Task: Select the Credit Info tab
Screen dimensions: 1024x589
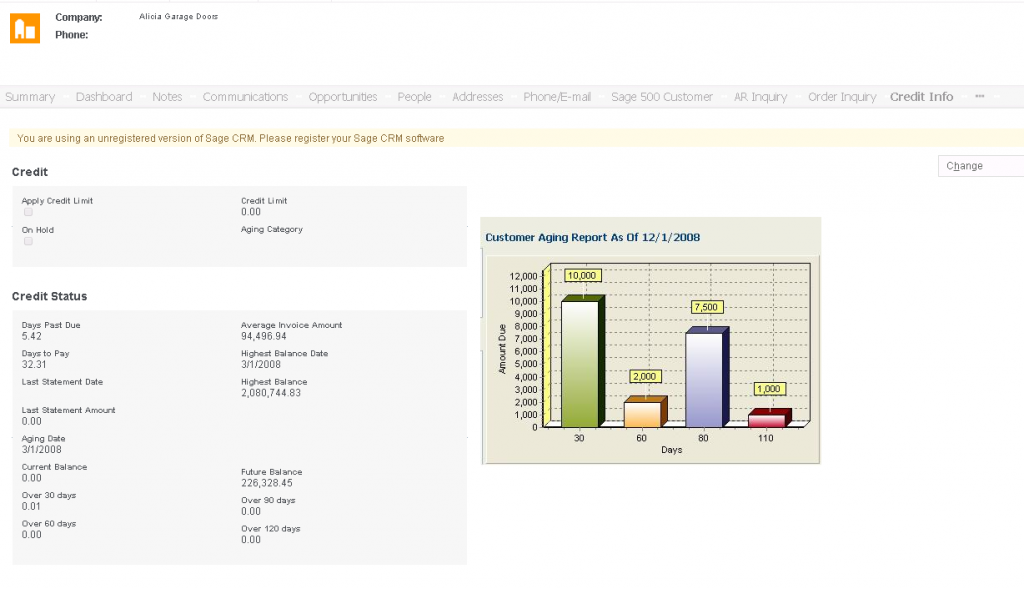Action: point(921,97)
